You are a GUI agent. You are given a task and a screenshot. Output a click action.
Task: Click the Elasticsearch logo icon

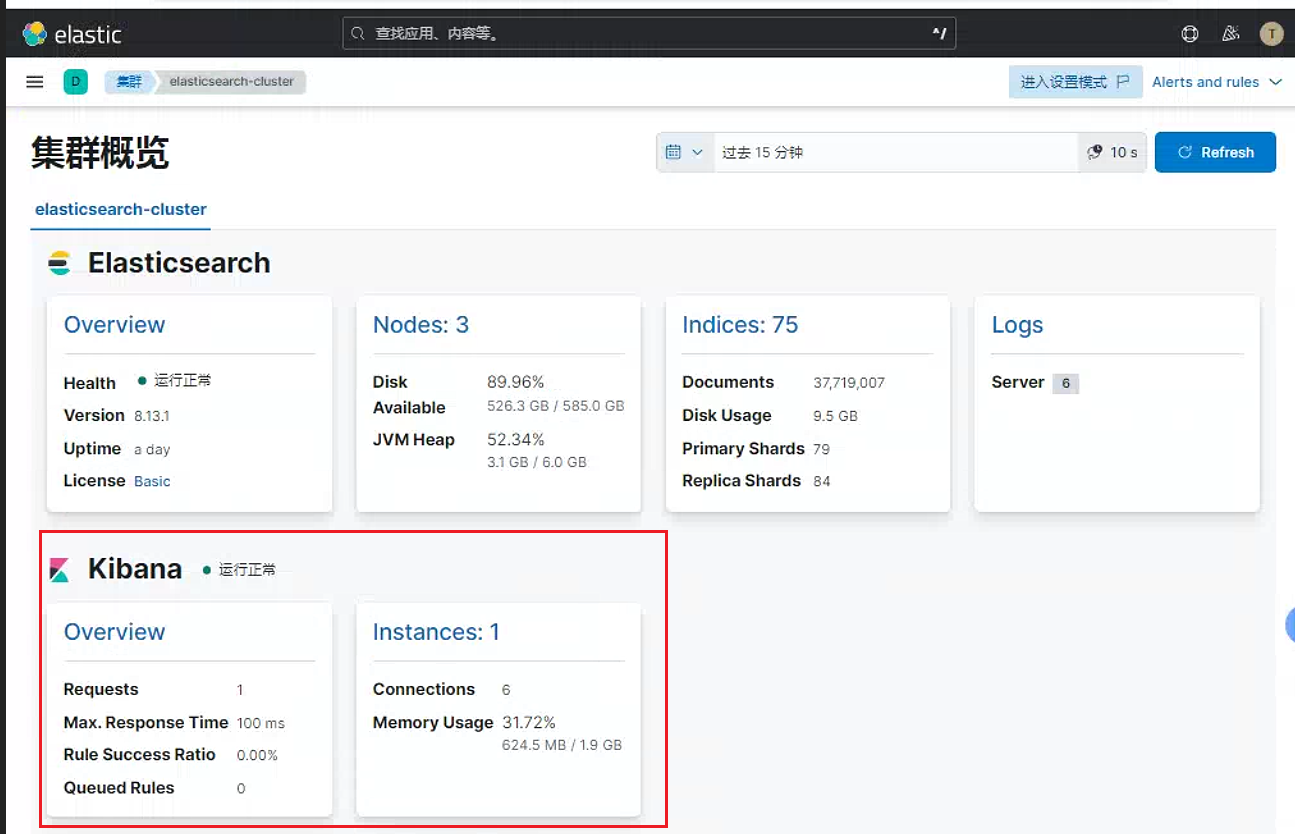[60, 263]
